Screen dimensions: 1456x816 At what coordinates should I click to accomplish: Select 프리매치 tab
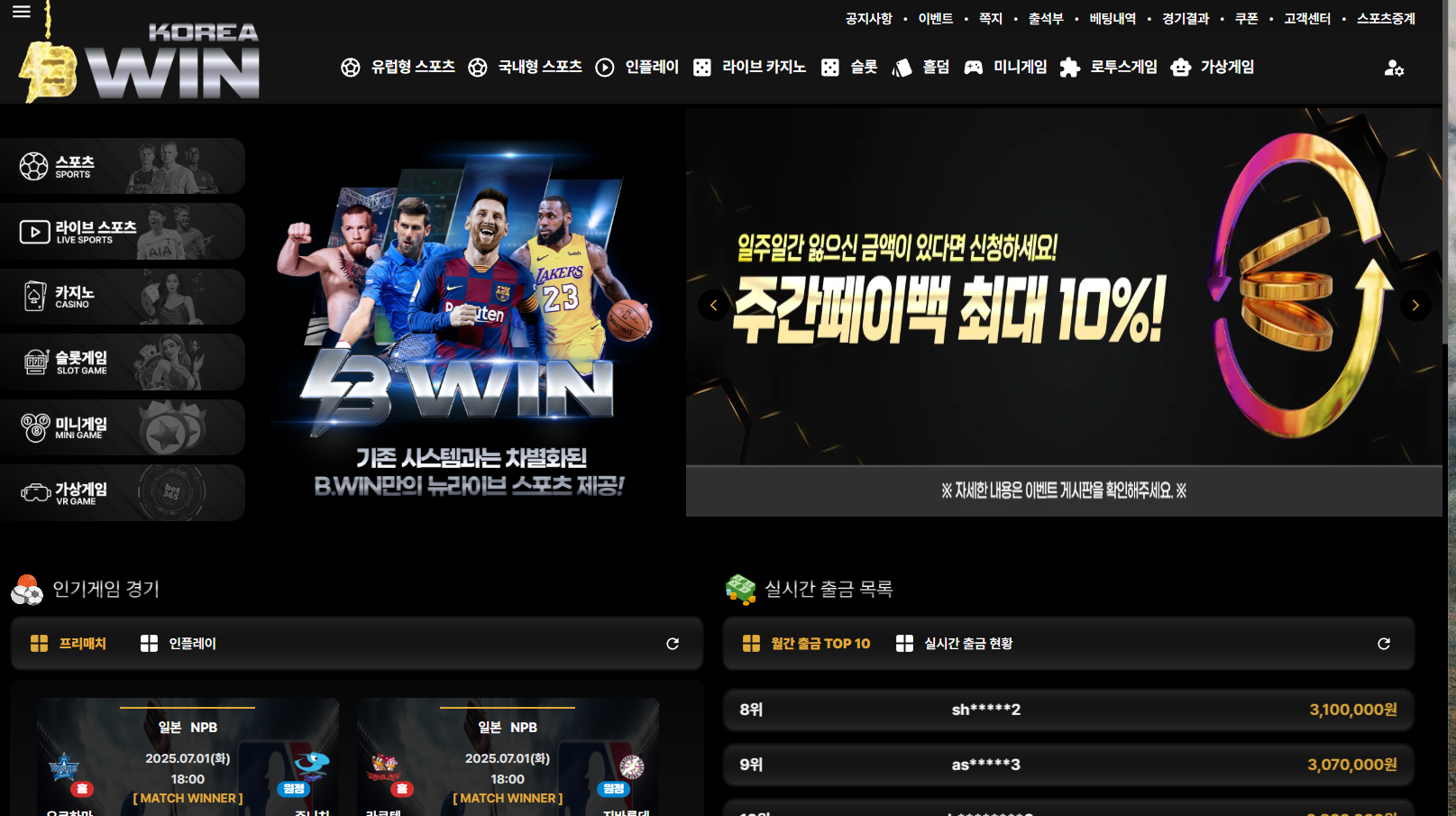click(x=69, y=644)
